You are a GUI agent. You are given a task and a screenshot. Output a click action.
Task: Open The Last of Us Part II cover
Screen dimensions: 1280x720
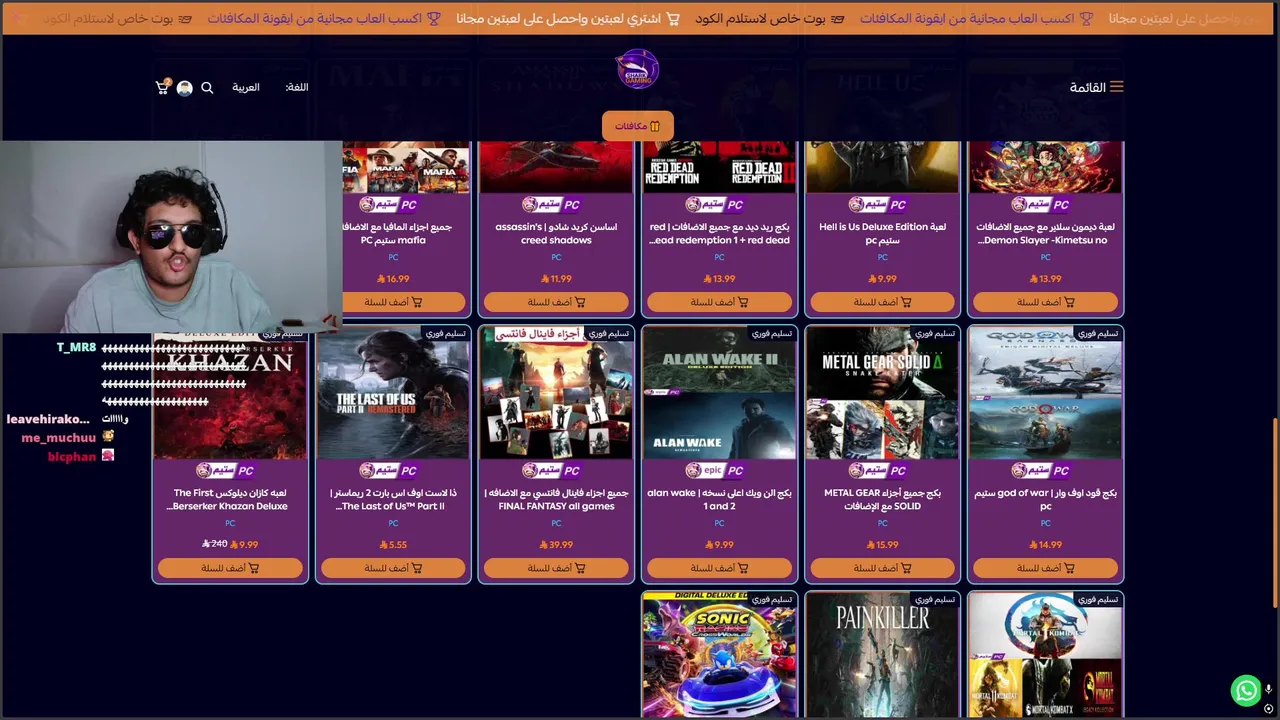(x=393, y=393)
